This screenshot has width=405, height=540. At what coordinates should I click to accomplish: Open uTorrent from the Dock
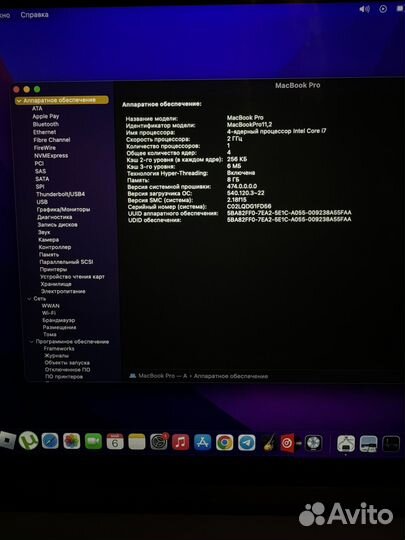tap(28, 440)
